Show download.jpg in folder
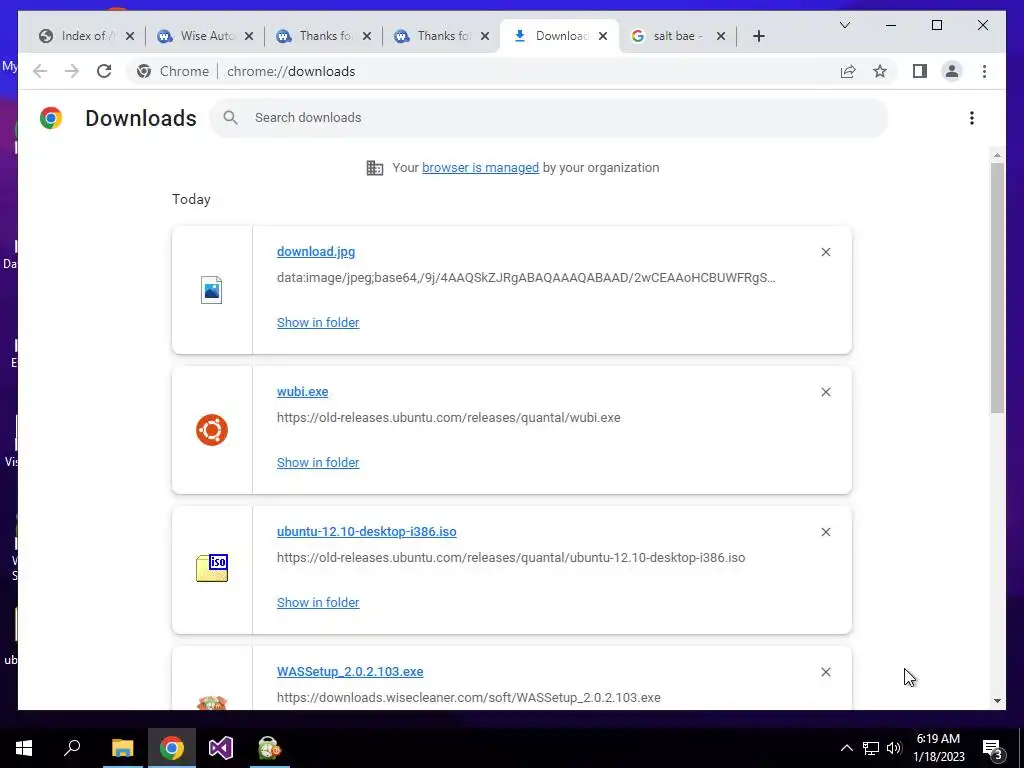This screenshot has width=1024, height=768. [318, 323]
